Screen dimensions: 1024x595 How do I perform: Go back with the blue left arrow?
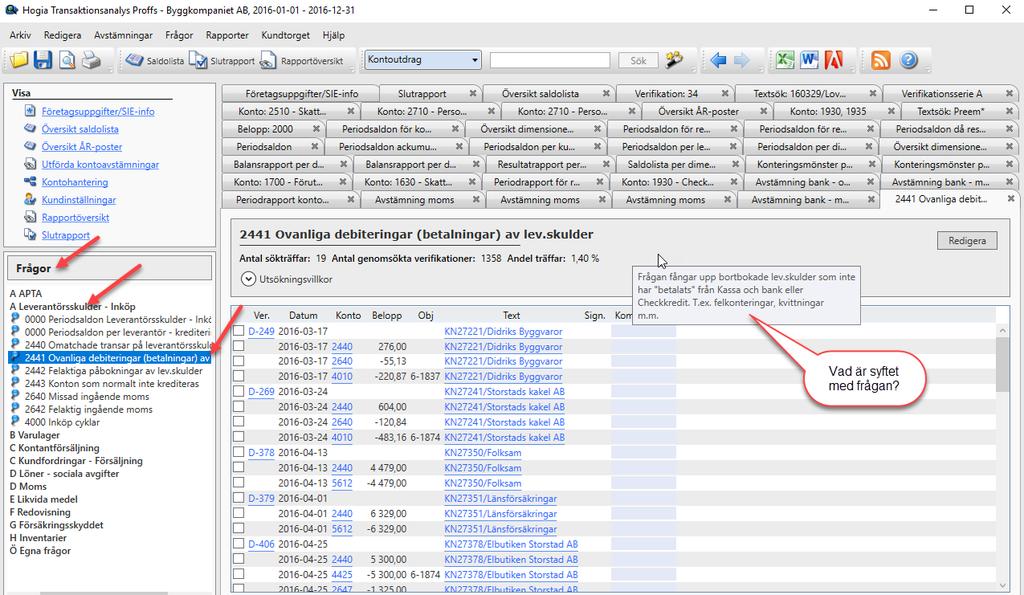[x=718, y=61]
